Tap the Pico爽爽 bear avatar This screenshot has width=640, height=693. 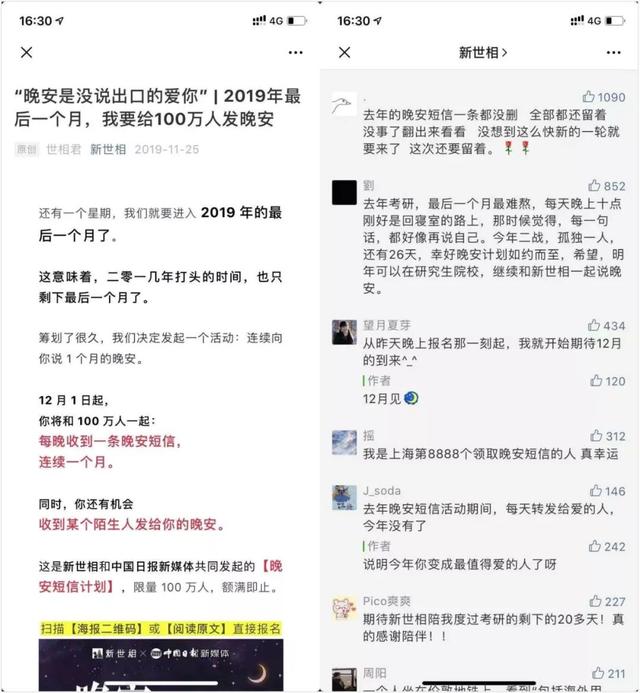tap(344, 608)
